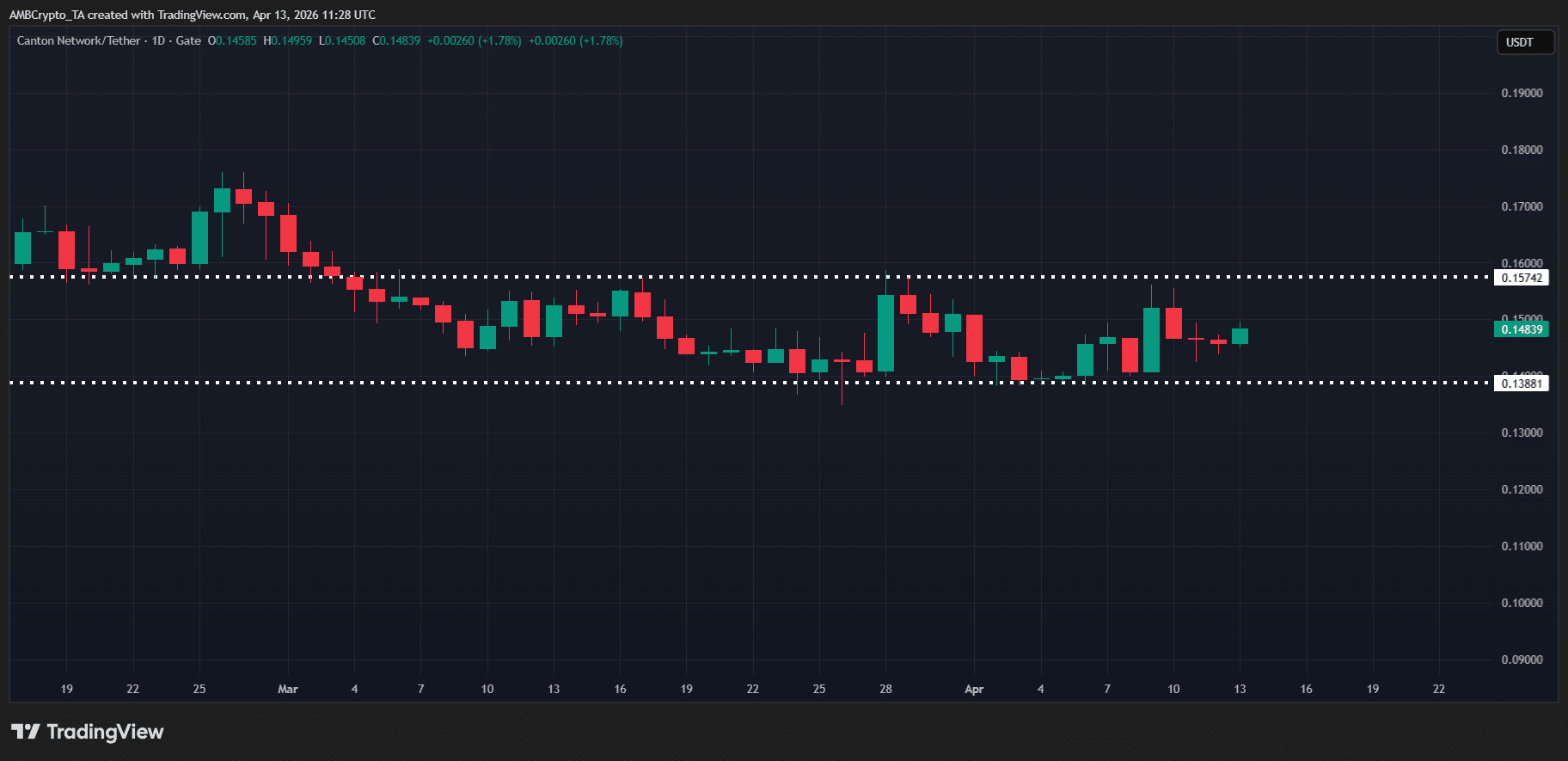
Task: Click the 0.09000 price scale label
Action: coord(1522,660)
